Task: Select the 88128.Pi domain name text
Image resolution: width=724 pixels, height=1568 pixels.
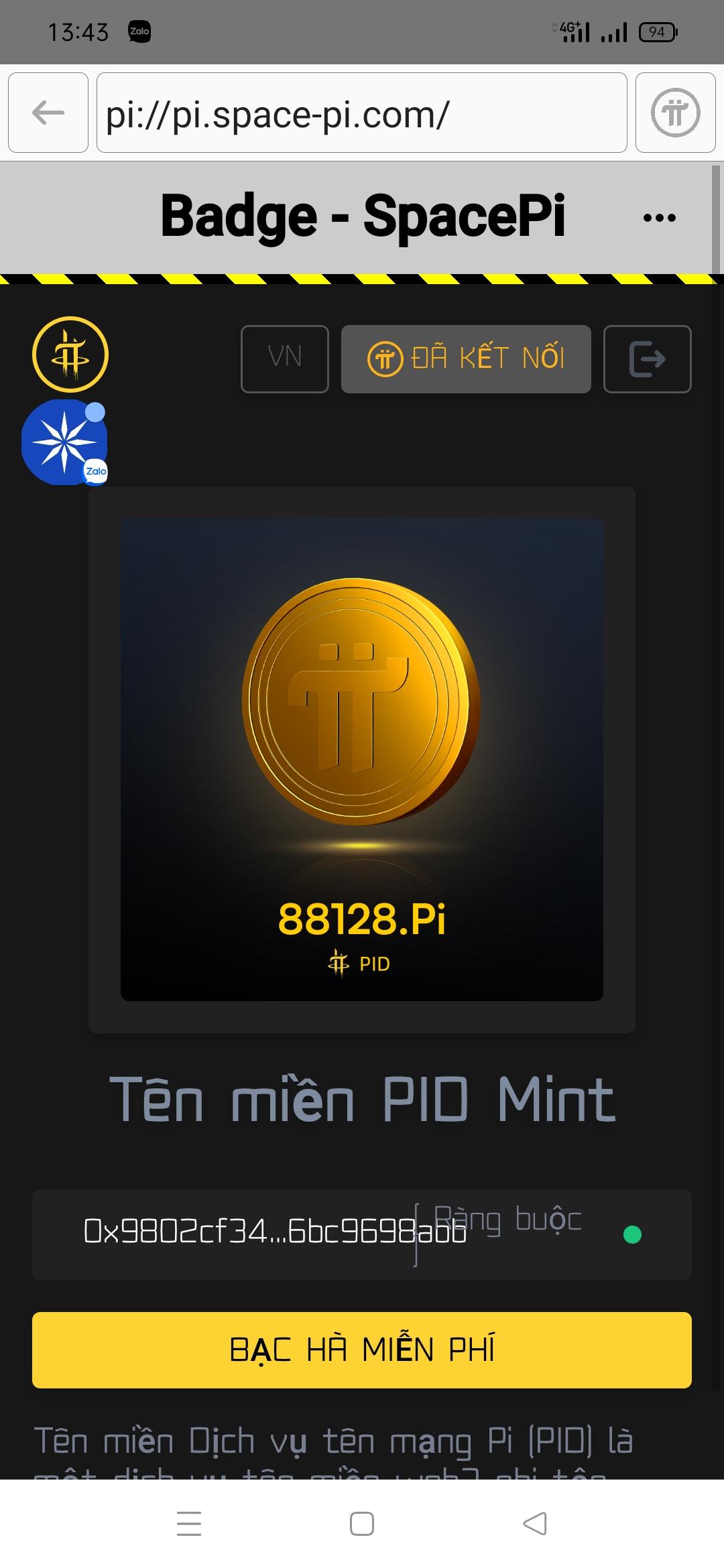Action: (362, 919)
